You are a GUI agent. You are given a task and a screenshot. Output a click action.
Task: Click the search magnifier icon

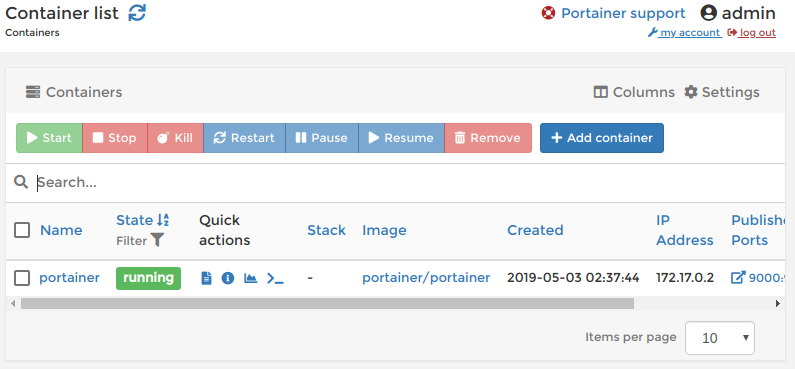[x=21, y=182]
